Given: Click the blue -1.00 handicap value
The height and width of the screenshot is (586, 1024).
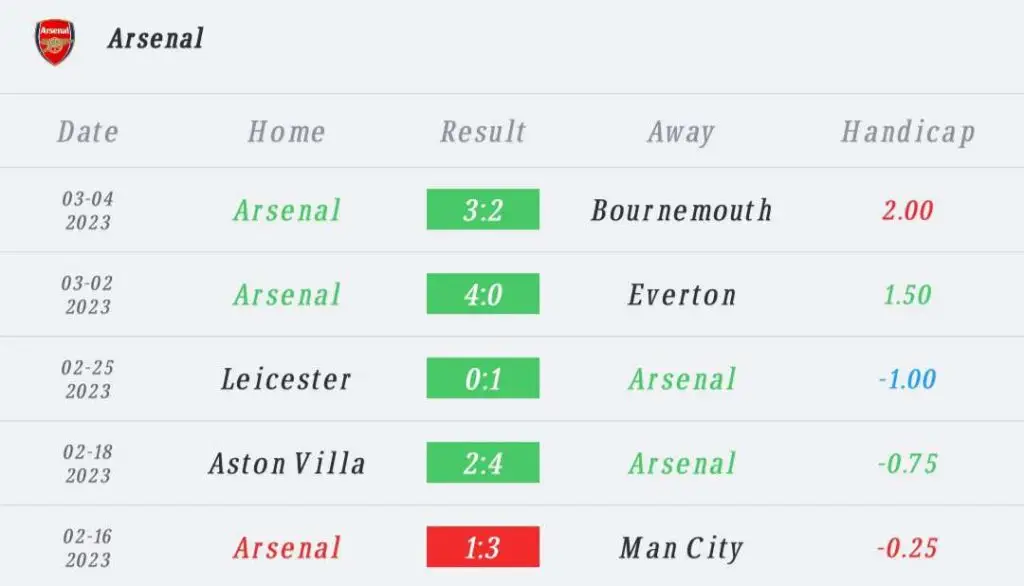Looking at the screenshot, I should coord(907,379).
